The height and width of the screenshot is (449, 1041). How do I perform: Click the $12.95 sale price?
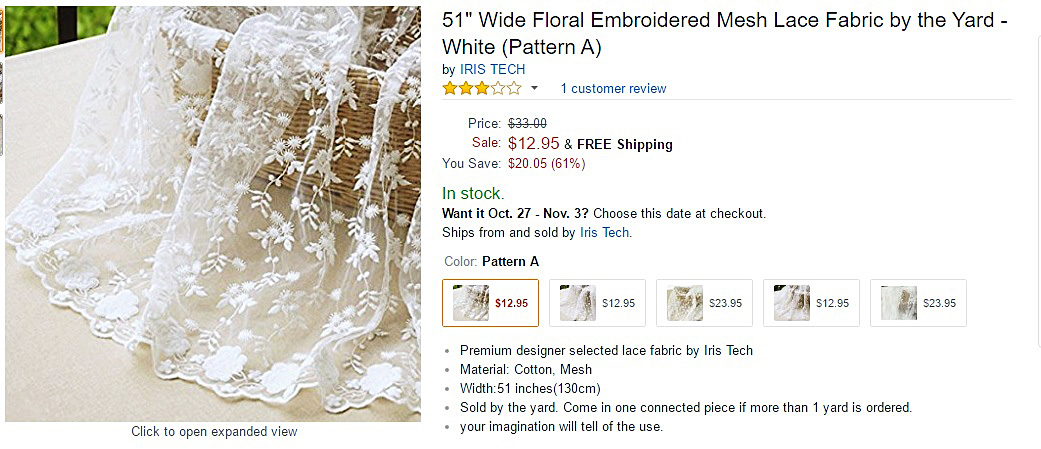[x=533, y=143]
